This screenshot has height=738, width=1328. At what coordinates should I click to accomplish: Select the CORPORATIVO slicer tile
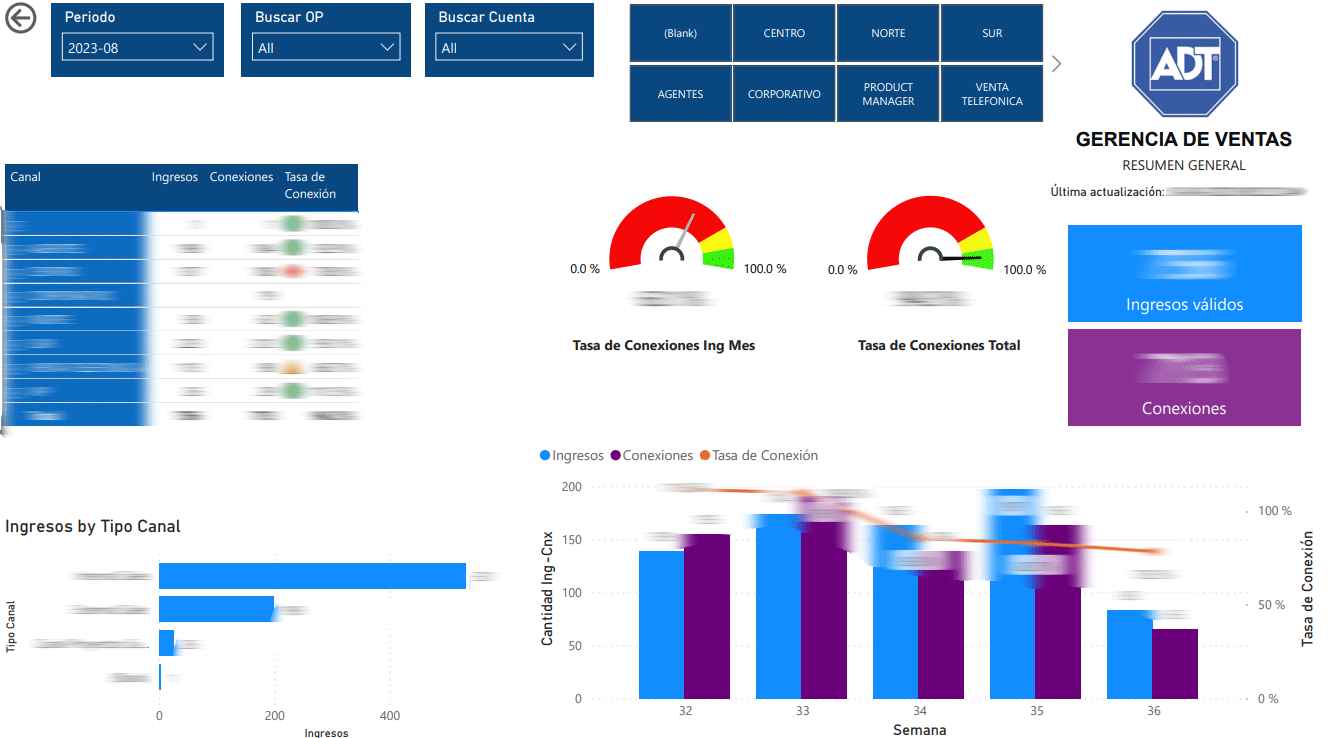[x=784, y=94]
